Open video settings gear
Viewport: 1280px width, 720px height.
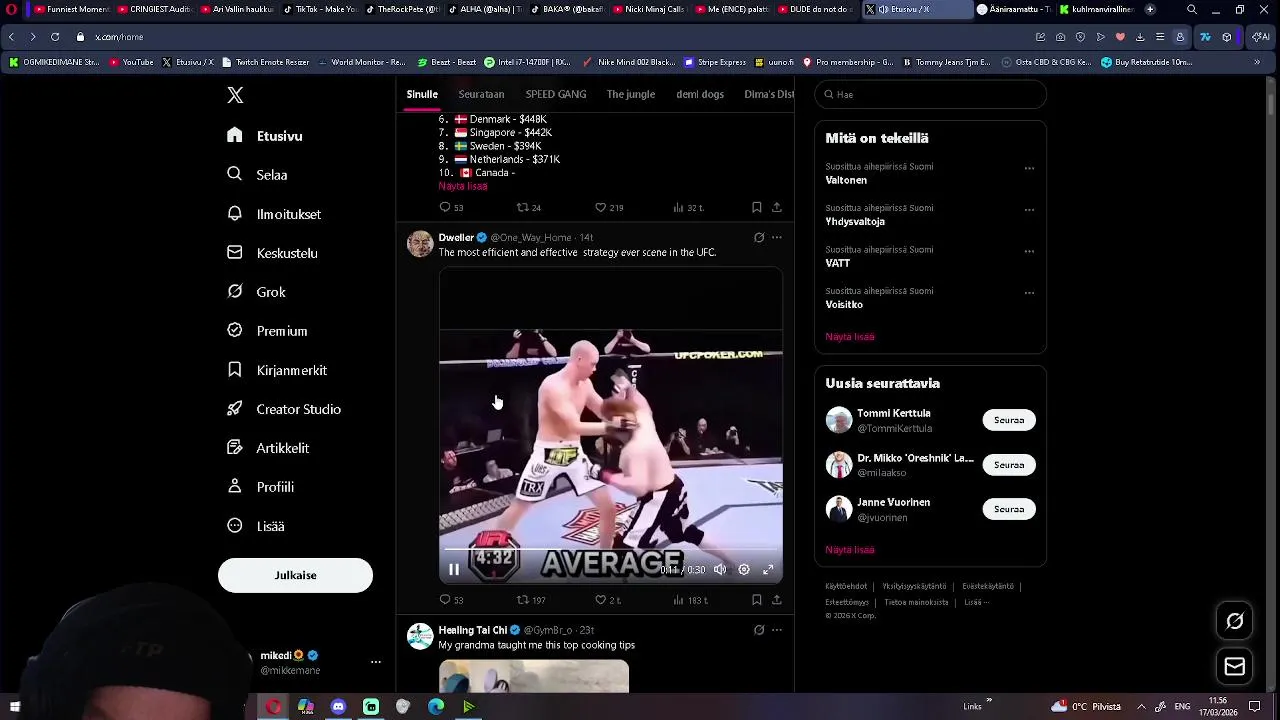(x=744, y=570)
